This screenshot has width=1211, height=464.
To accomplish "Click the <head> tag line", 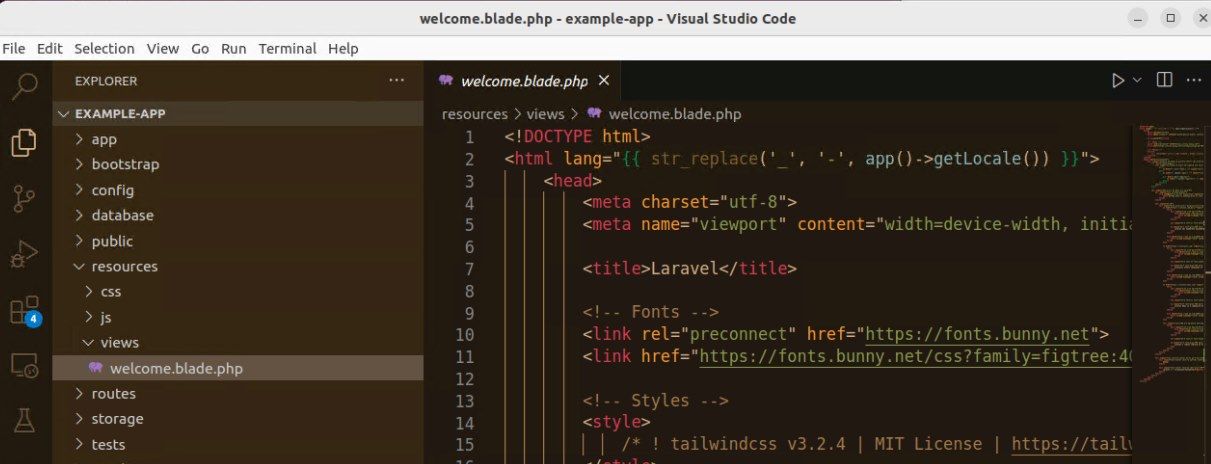I will (x=572, y=181).
